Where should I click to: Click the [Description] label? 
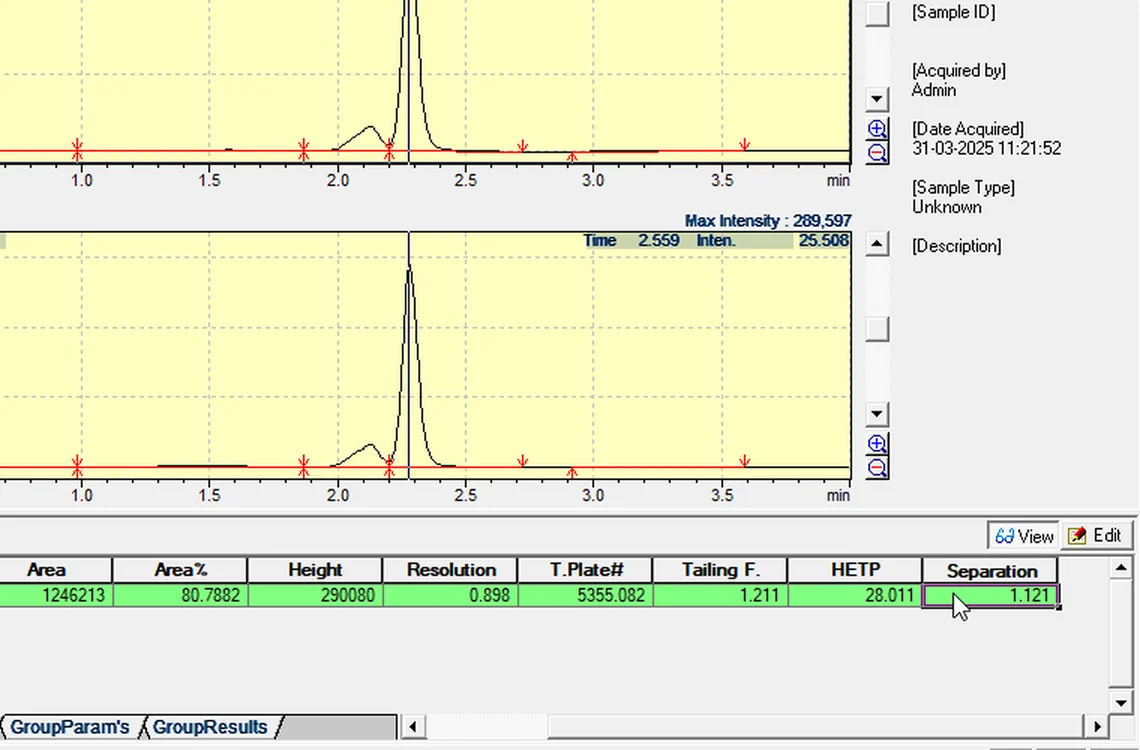point(956,246)
